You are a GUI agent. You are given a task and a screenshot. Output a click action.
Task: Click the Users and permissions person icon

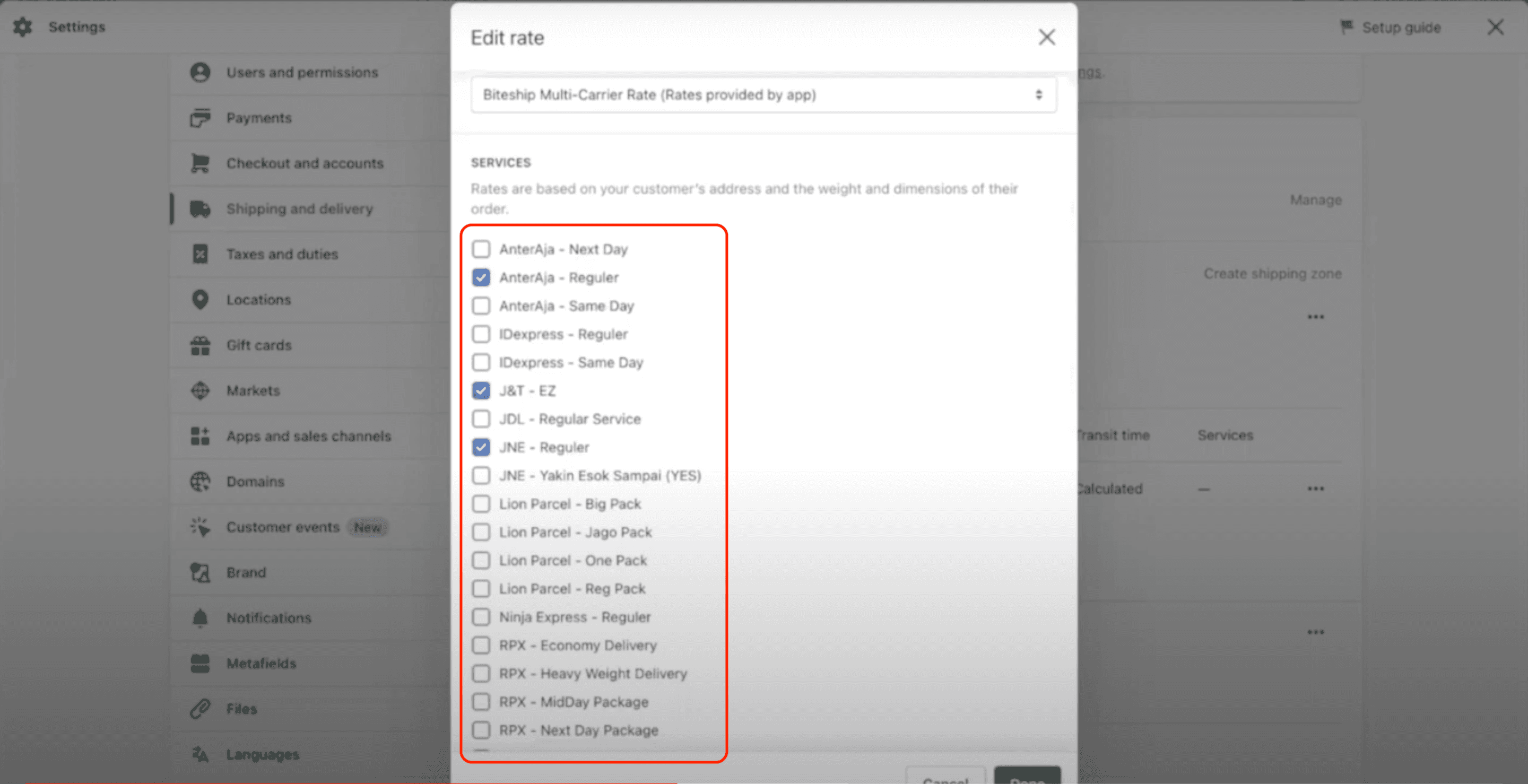[x=201, y=72]
